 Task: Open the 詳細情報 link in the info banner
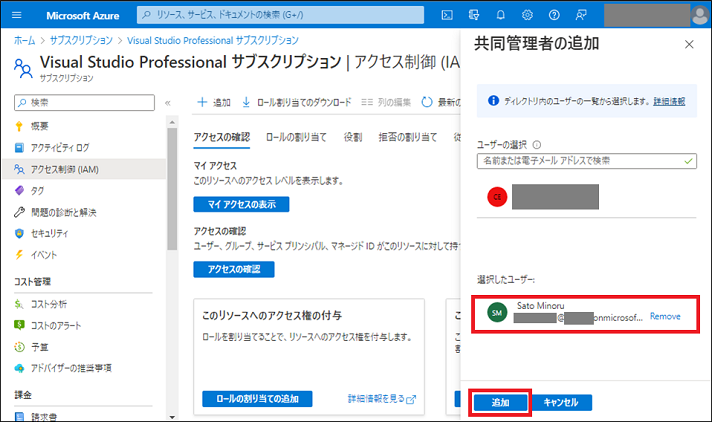click(669, 101)
